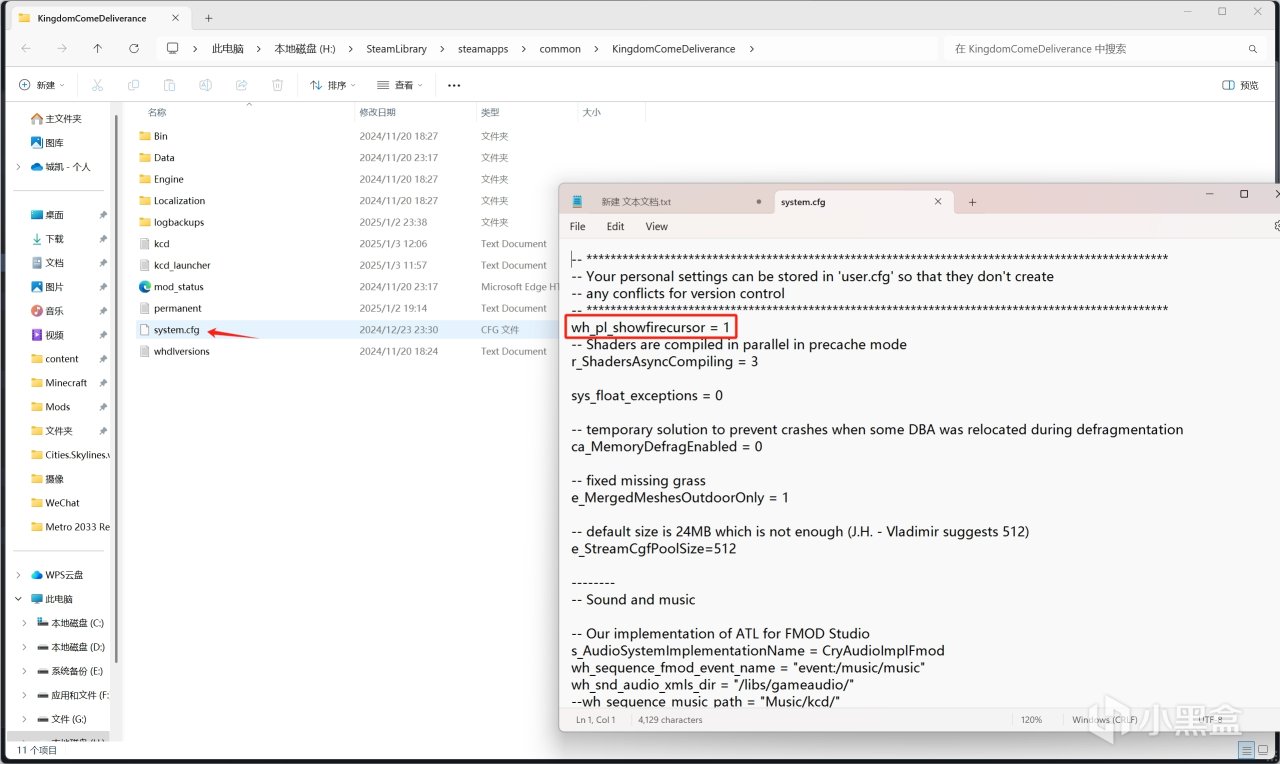Select the KingdomComeDeliverance Explorer tab
The width and height of the screenshot is (1280, 764).
tap(100, 18)
